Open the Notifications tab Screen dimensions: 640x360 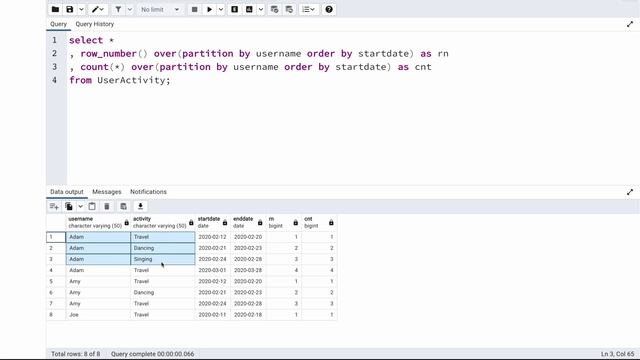click(x=148, y=192)
